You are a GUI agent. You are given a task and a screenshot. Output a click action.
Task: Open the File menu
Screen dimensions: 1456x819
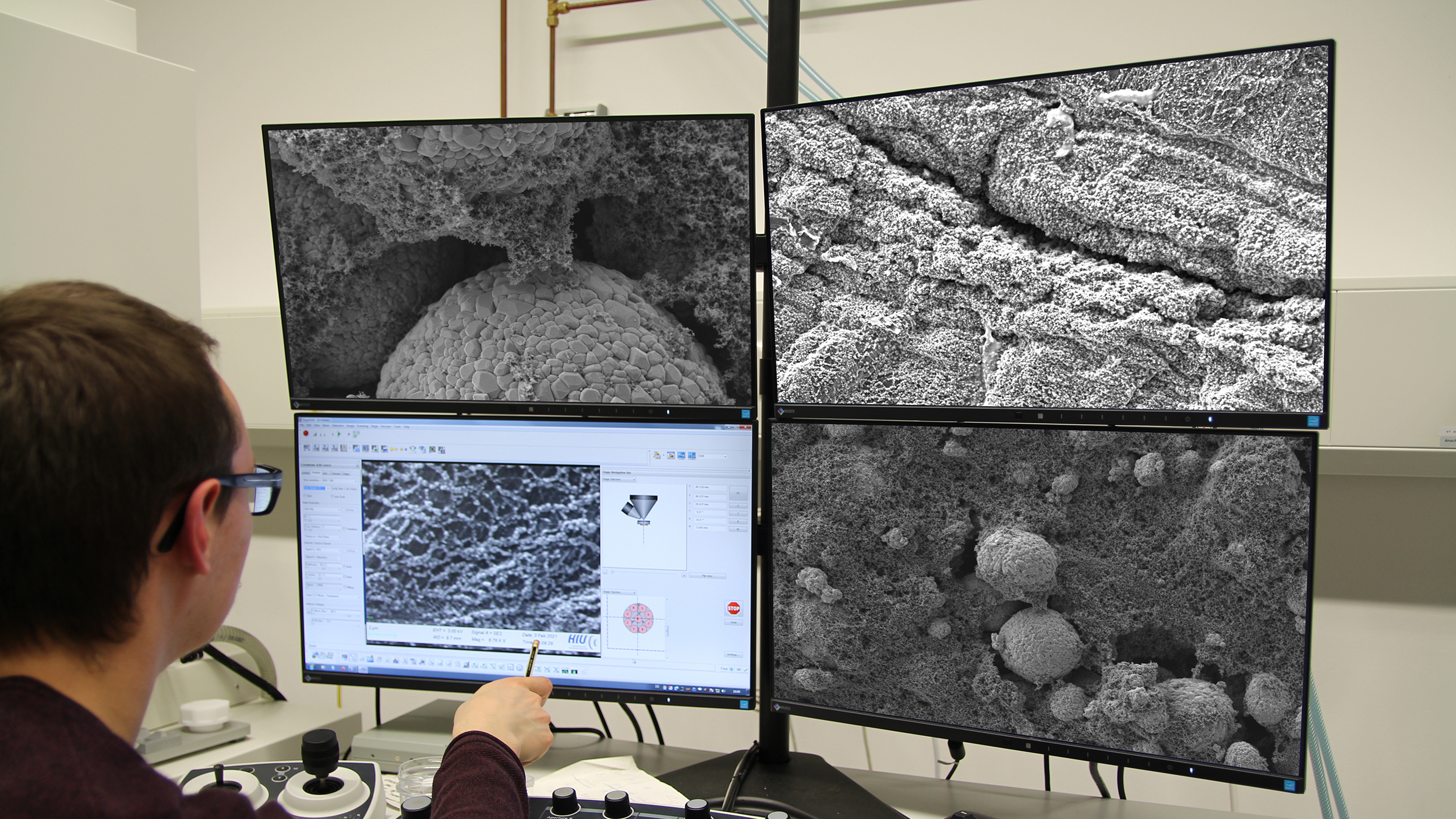[302, 425]
